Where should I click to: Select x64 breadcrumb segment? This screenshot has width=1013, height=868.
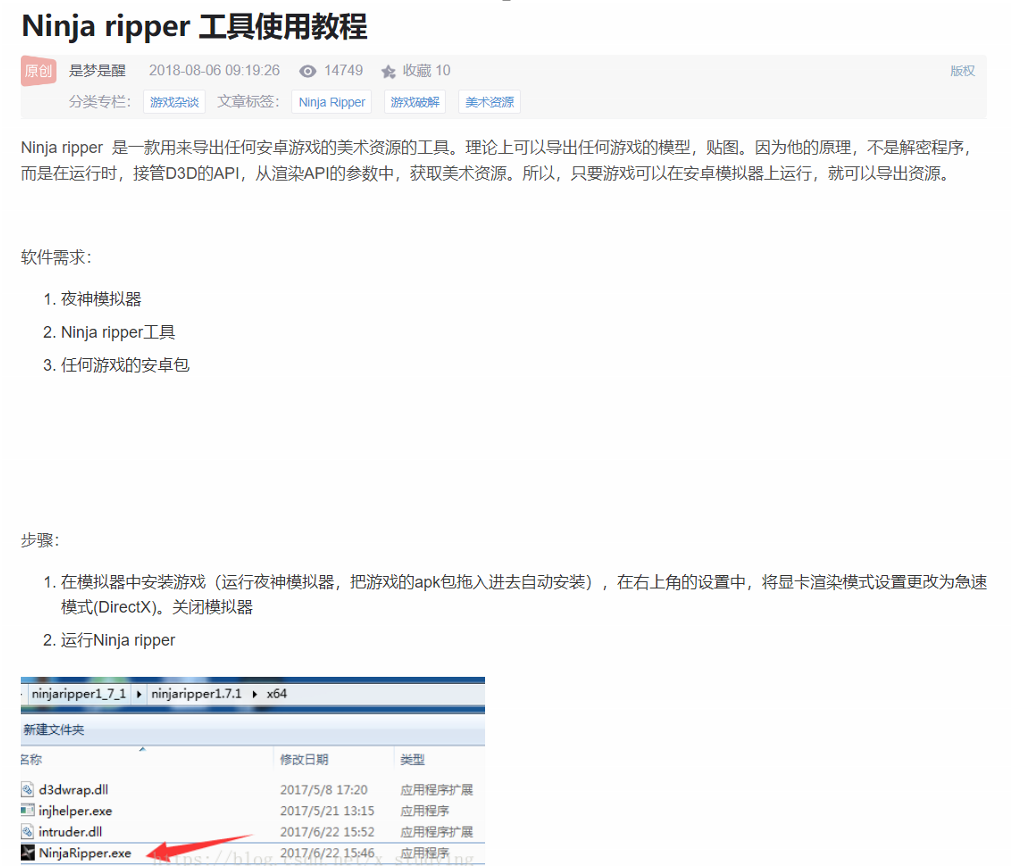click(x=277, y=694)
